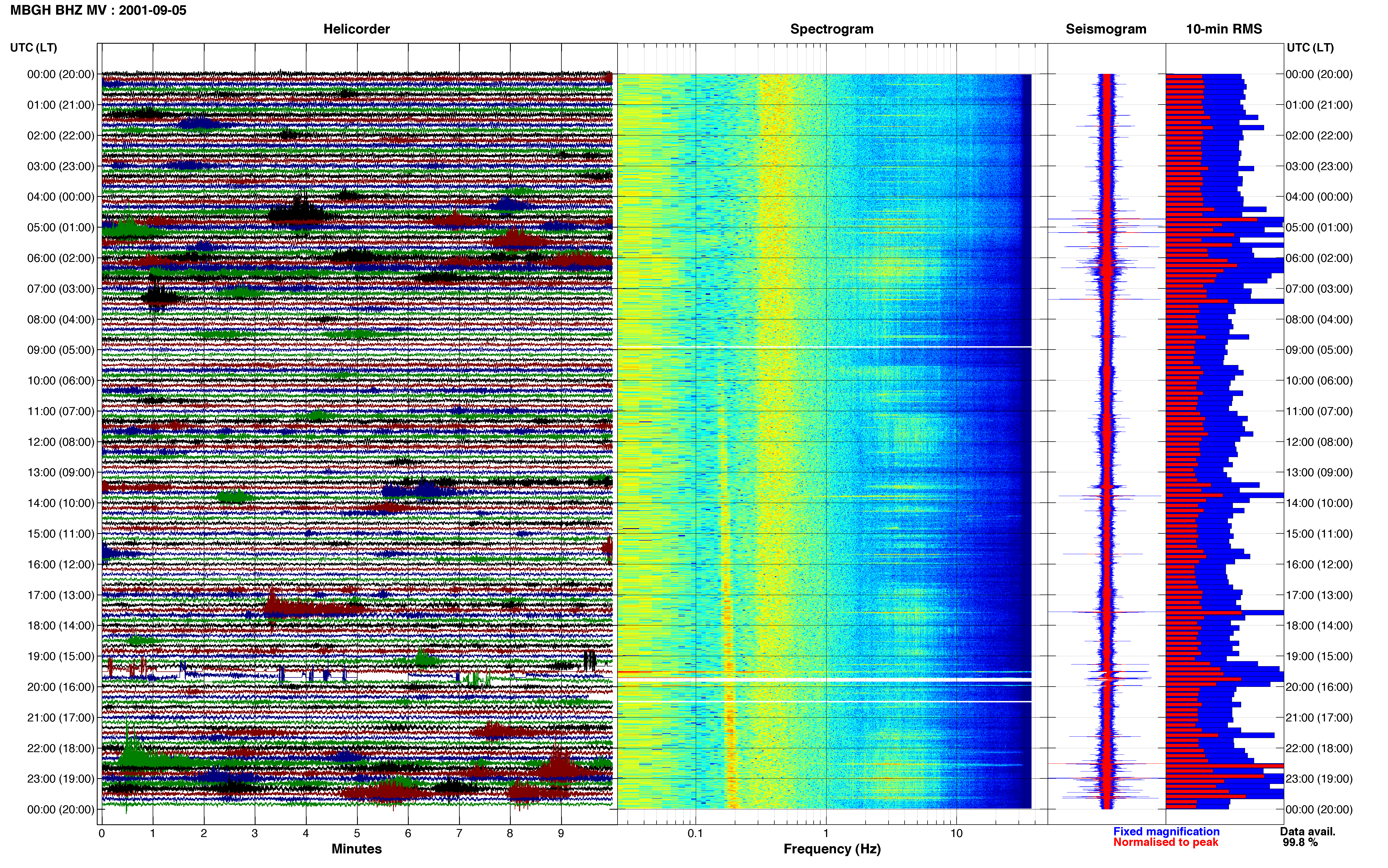Click '06:00 (02:00)' on the Helicorder time axis
Viewport: 1388px width, 868px height.
click(61, 258)
